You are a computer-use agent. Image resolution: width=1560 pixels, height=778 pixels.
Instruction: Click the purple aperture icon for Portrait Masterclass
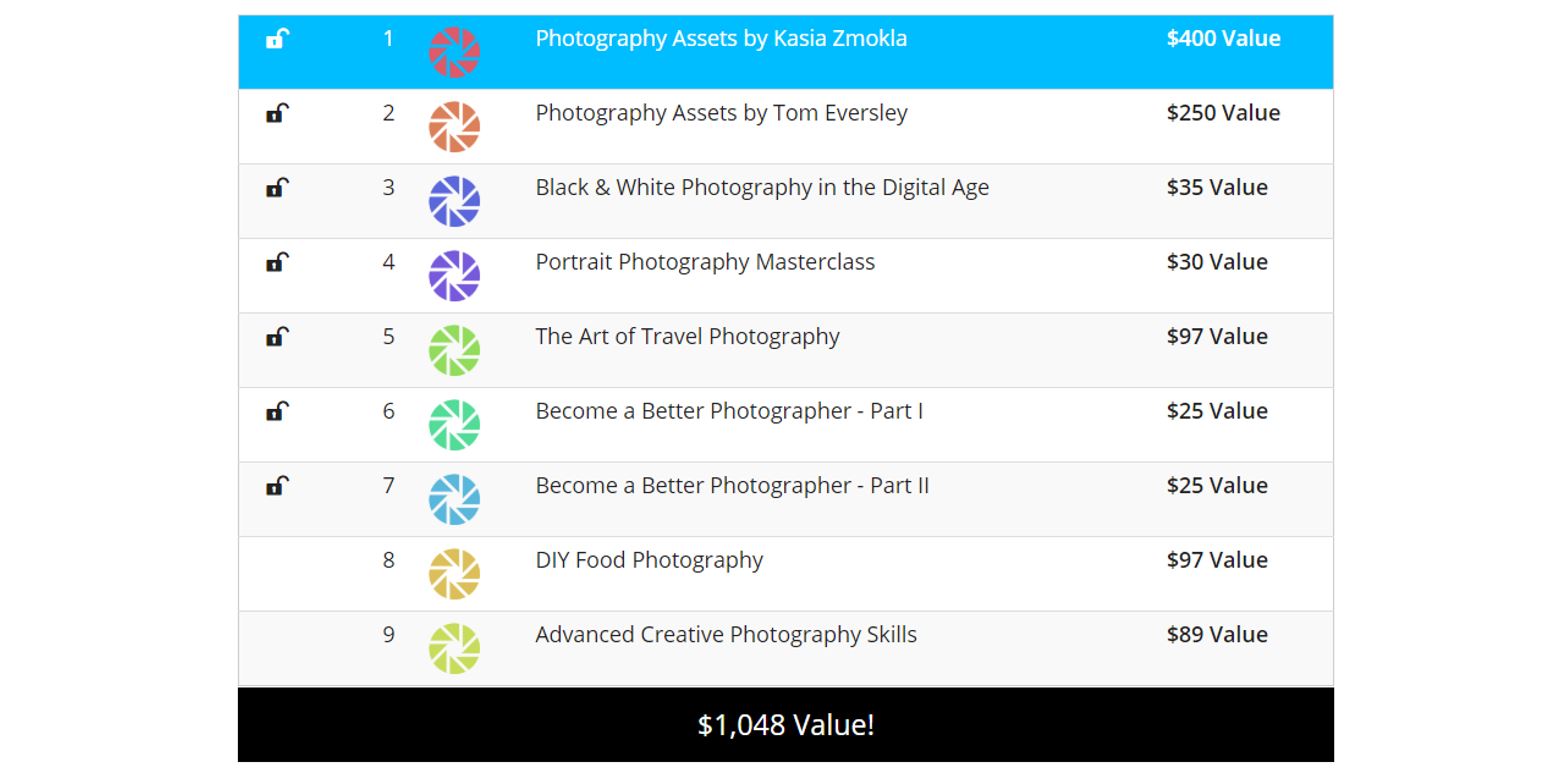(454, 276)
